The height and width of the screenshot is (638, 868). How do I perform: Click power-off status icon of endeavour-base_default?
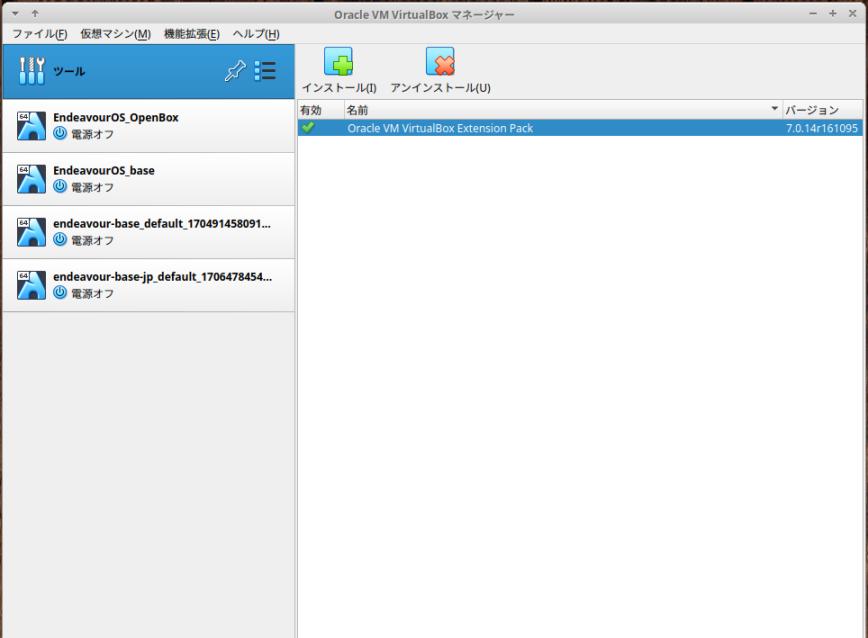[x=60, y=240]
